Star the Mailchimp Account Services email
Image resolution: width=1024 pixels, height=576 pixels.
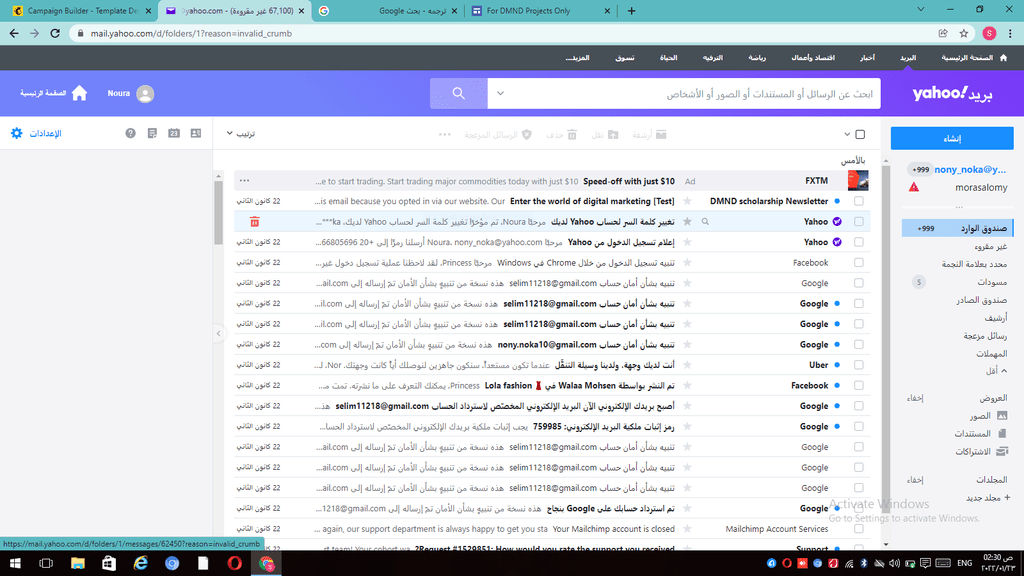click(x=687, y=529)
